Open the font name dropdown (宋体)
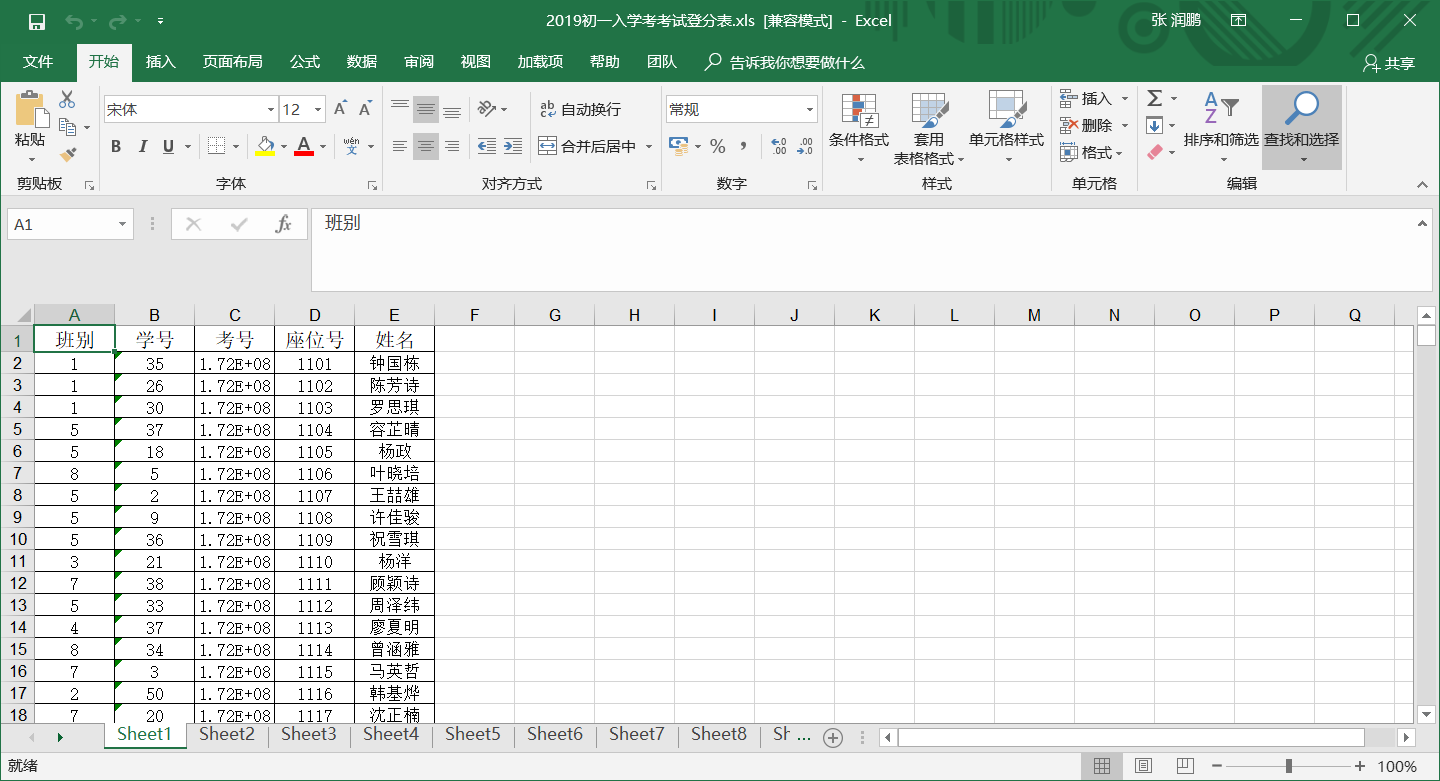Screen dimensions: 1440x781 click(x=270, y=109)
